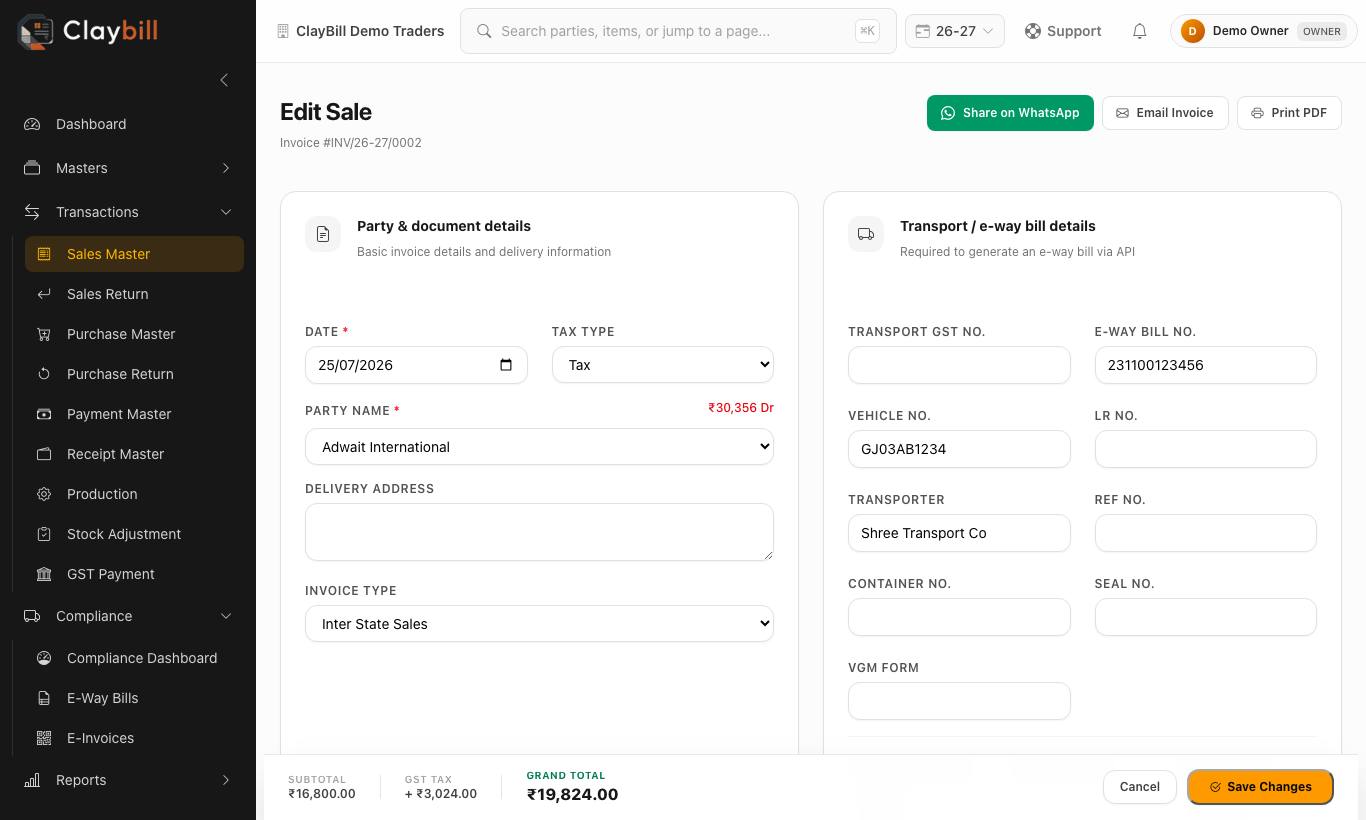Viewport: 1366px width, 820px height.
Task: Click Share on WhatsApp button
Action: (x=1010, y=113)
